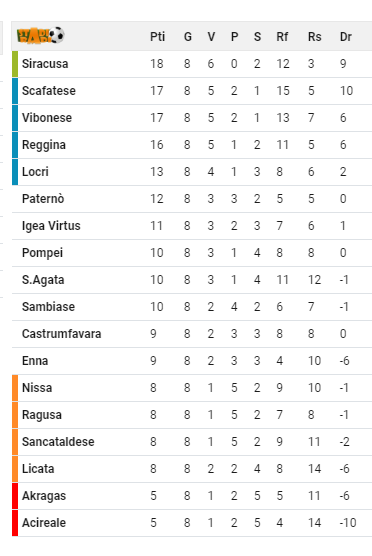This screenshot has height=556, width=372.
Task: Click the Dr column header
Action: tap(346, 37)
